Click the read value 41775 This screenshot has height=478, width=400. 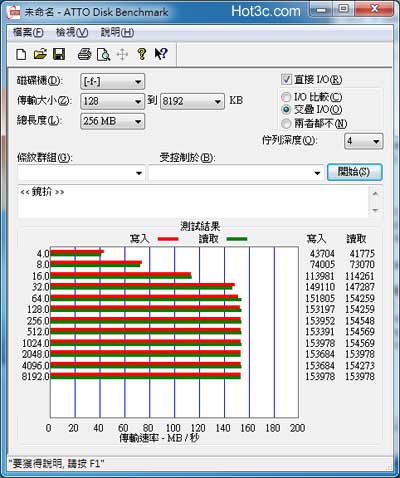362,254
